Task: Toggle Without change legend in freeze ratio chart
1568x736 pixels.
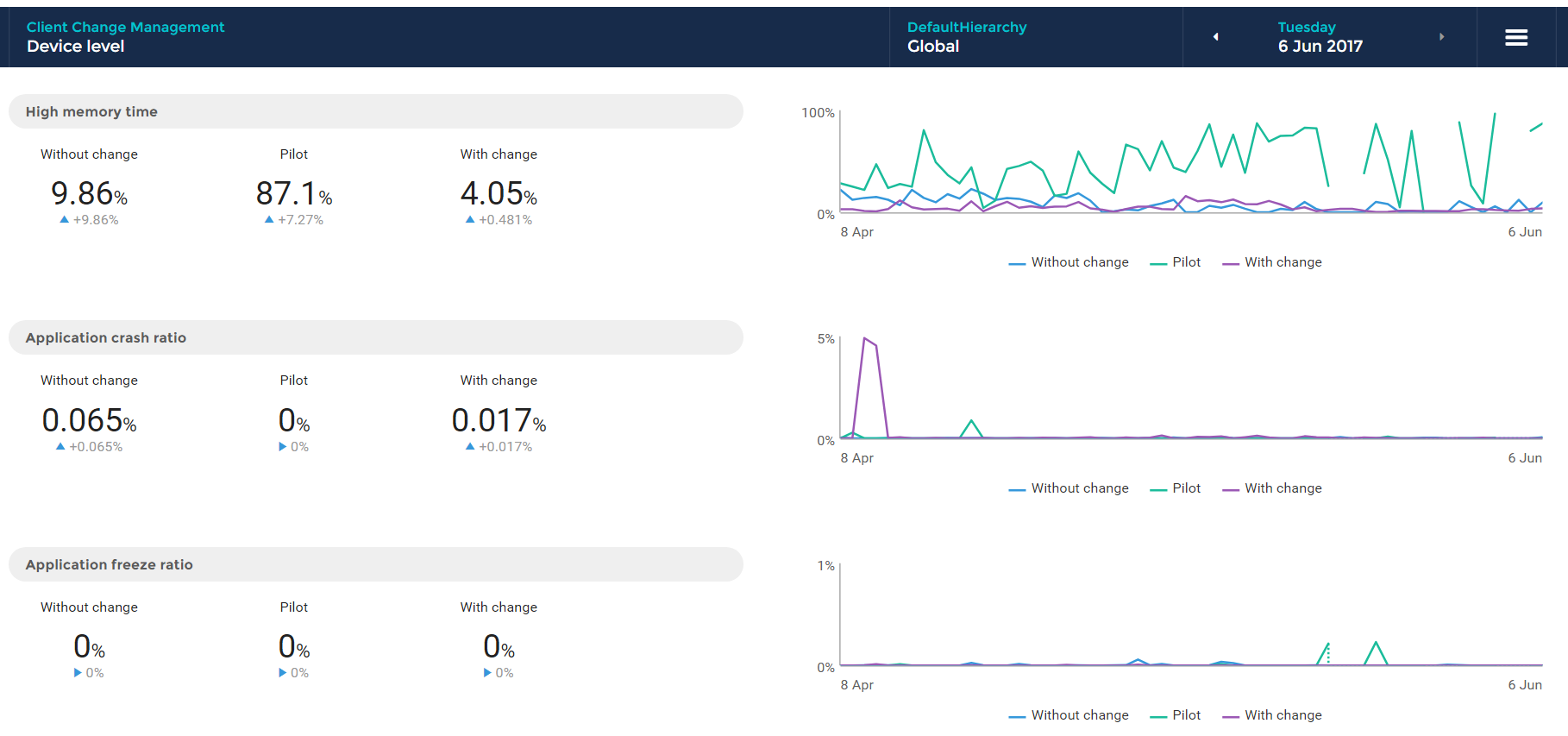Action: coord(1069,715)
